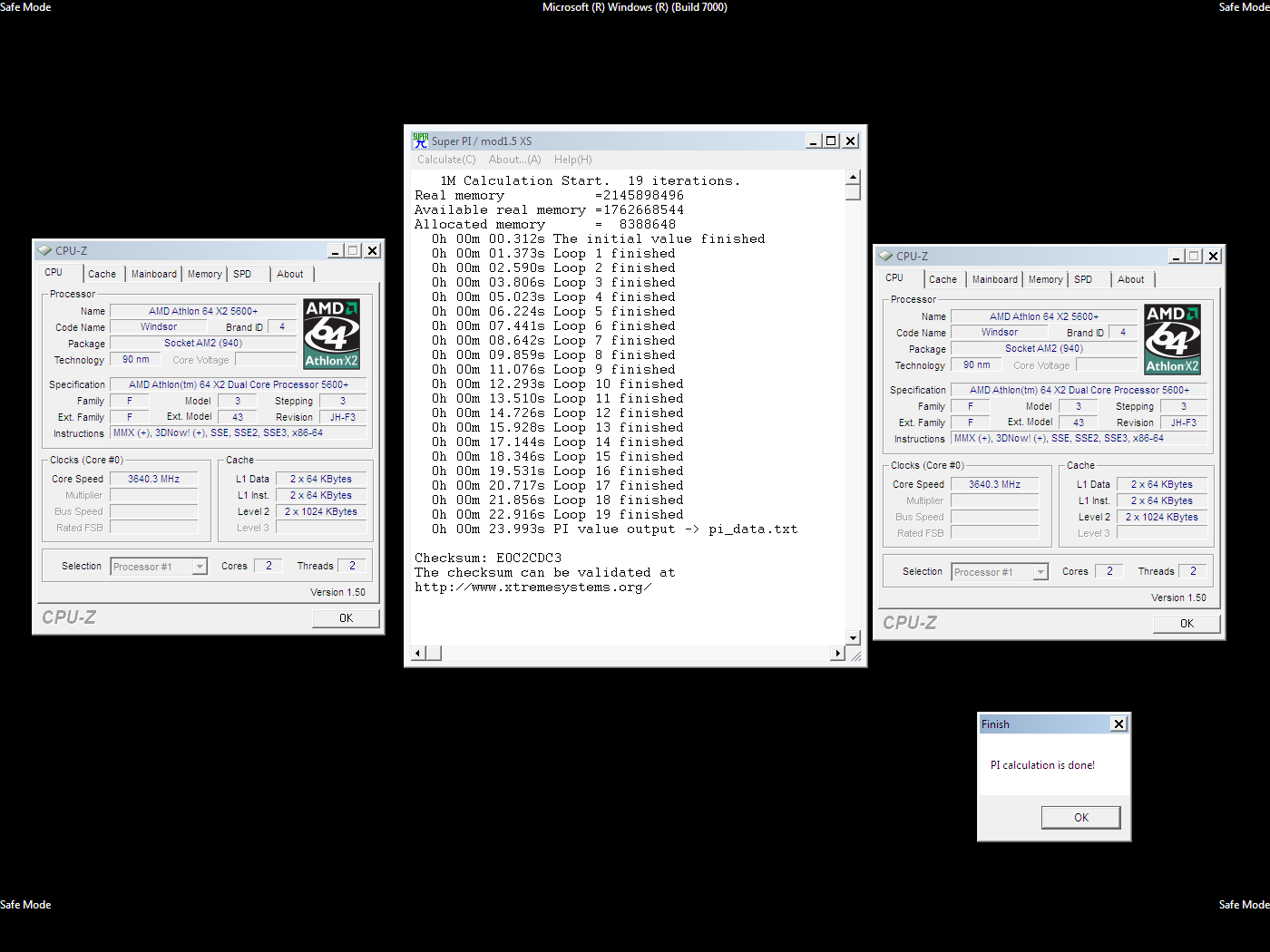Click Core Speed value in left CPU-Z

coord(153,479)
